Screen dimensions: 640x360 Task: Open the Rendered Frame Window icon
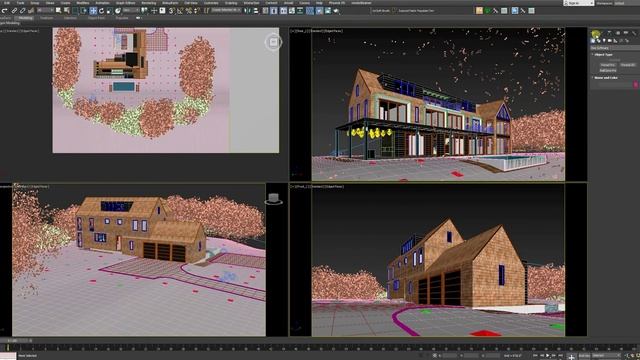328,11
